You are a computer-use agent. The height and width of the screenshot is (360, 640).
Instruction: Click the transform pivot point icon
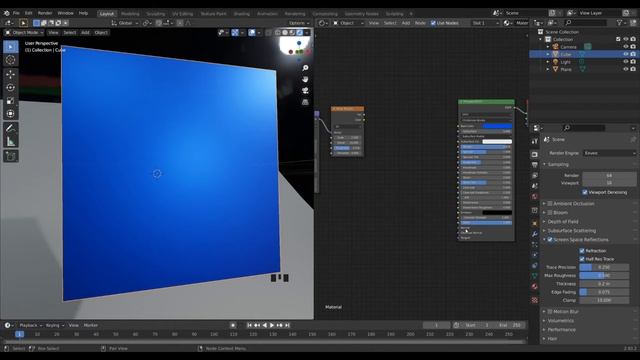pyautogui.click(x=148, y=23)
